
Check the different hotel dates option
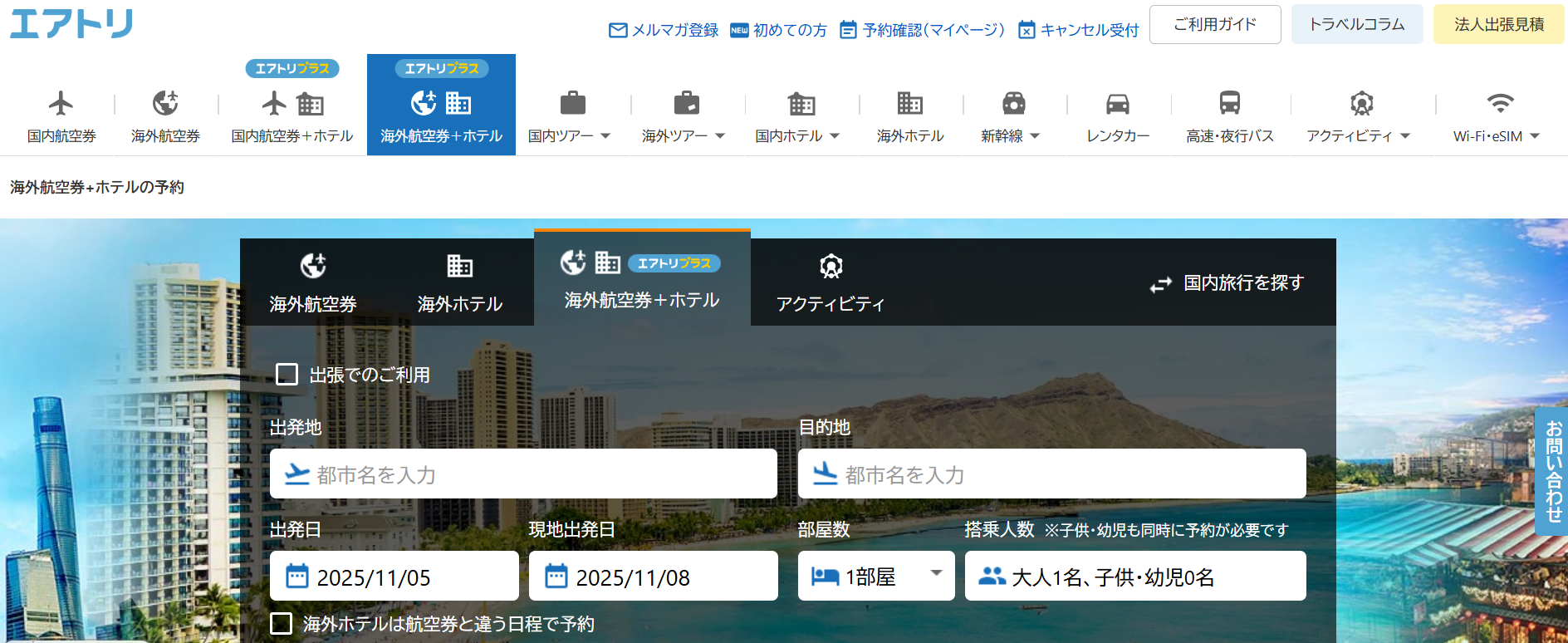282,624
